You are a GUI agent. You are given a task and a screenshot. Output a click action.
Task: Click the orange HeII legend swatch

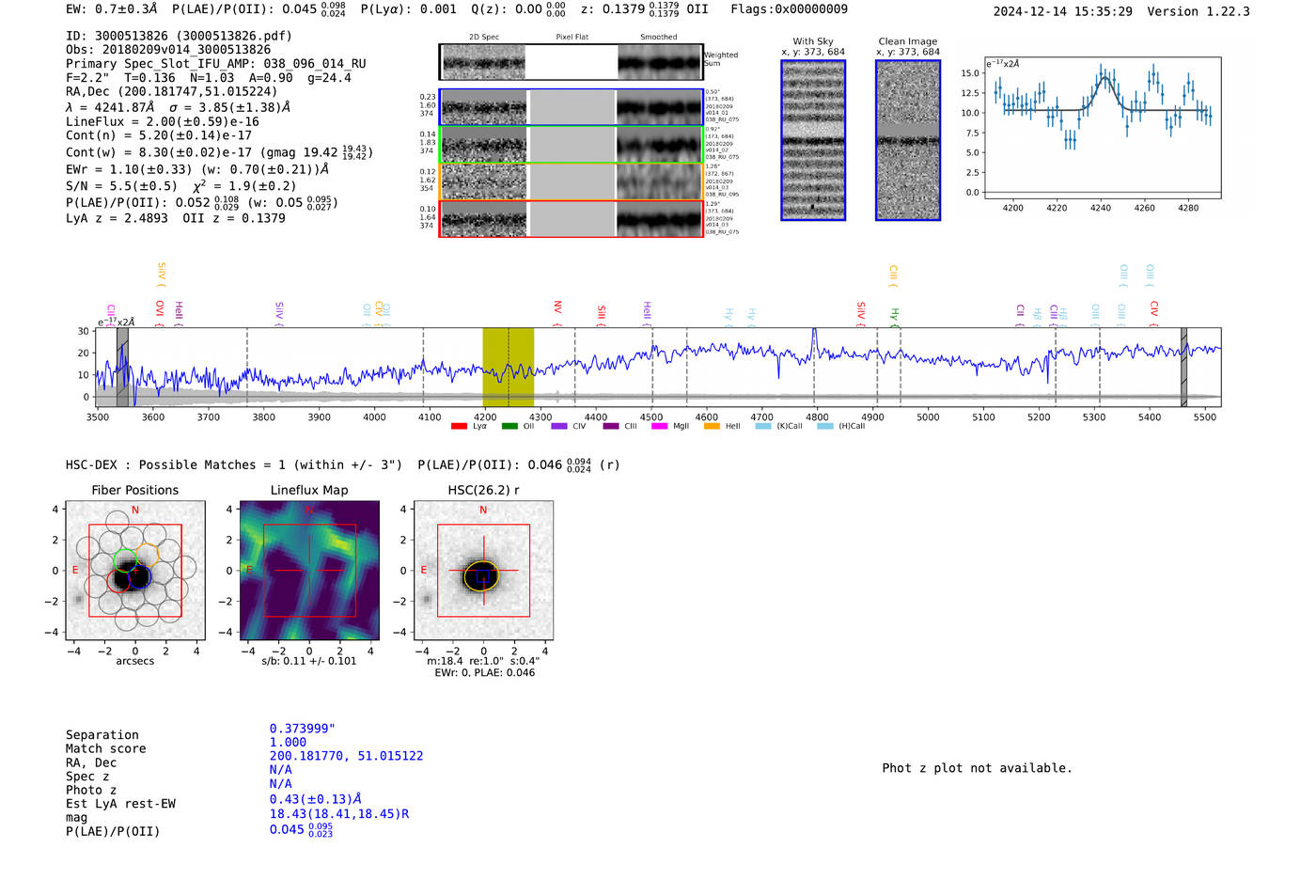[x=712, y=427]
